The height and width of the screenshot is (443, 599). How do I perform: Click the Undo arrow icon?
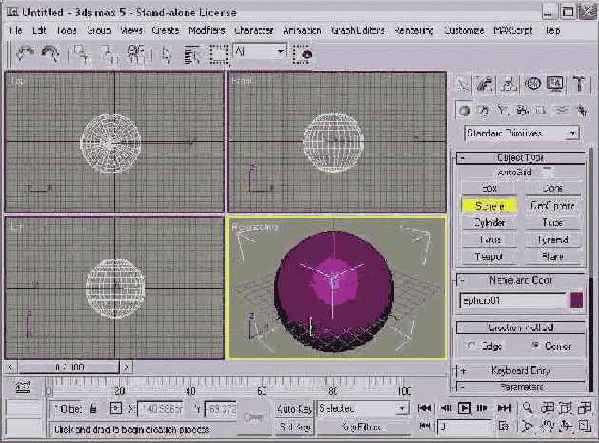pos(24,54)
